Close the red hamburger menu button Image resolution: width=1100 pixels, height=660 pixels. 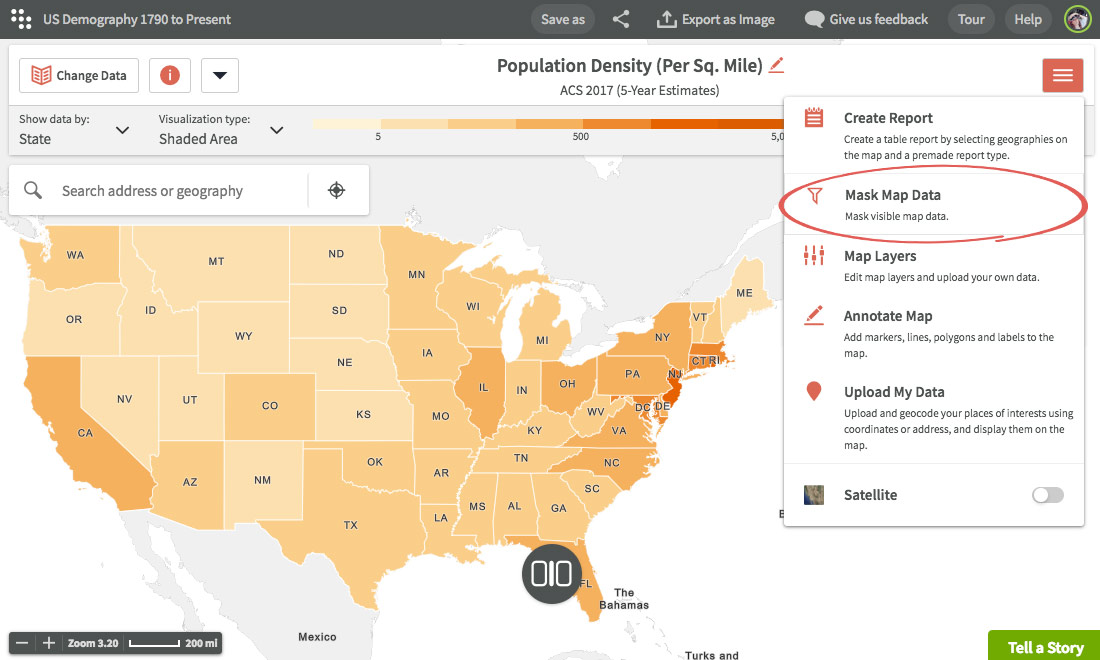1062,75
